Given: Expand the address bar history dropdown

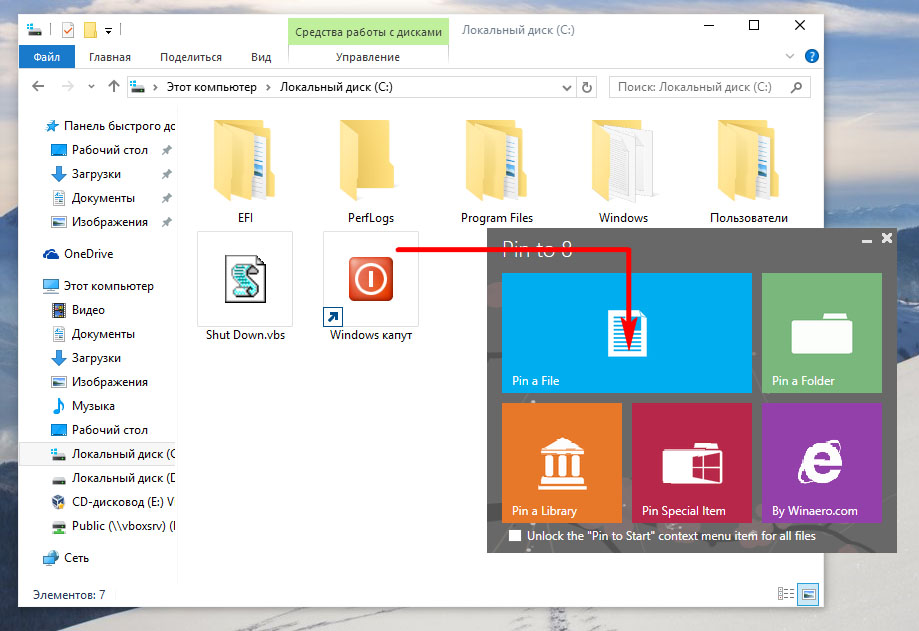Looking at the screenshot, I should 566,88.
